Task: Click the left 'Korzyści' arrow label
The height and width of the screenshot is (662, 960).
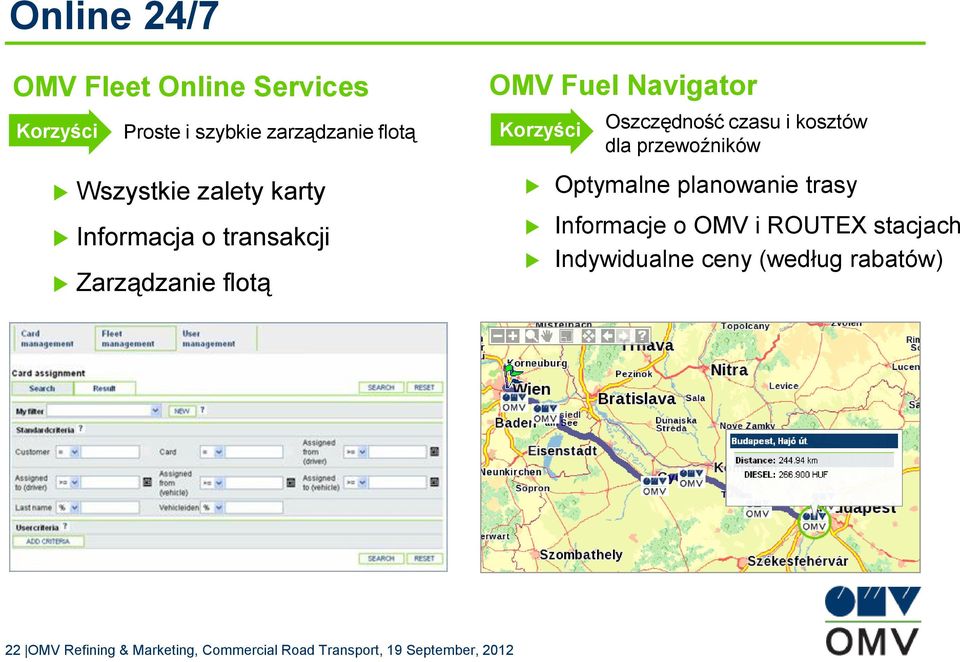Action: pos(59,131)
